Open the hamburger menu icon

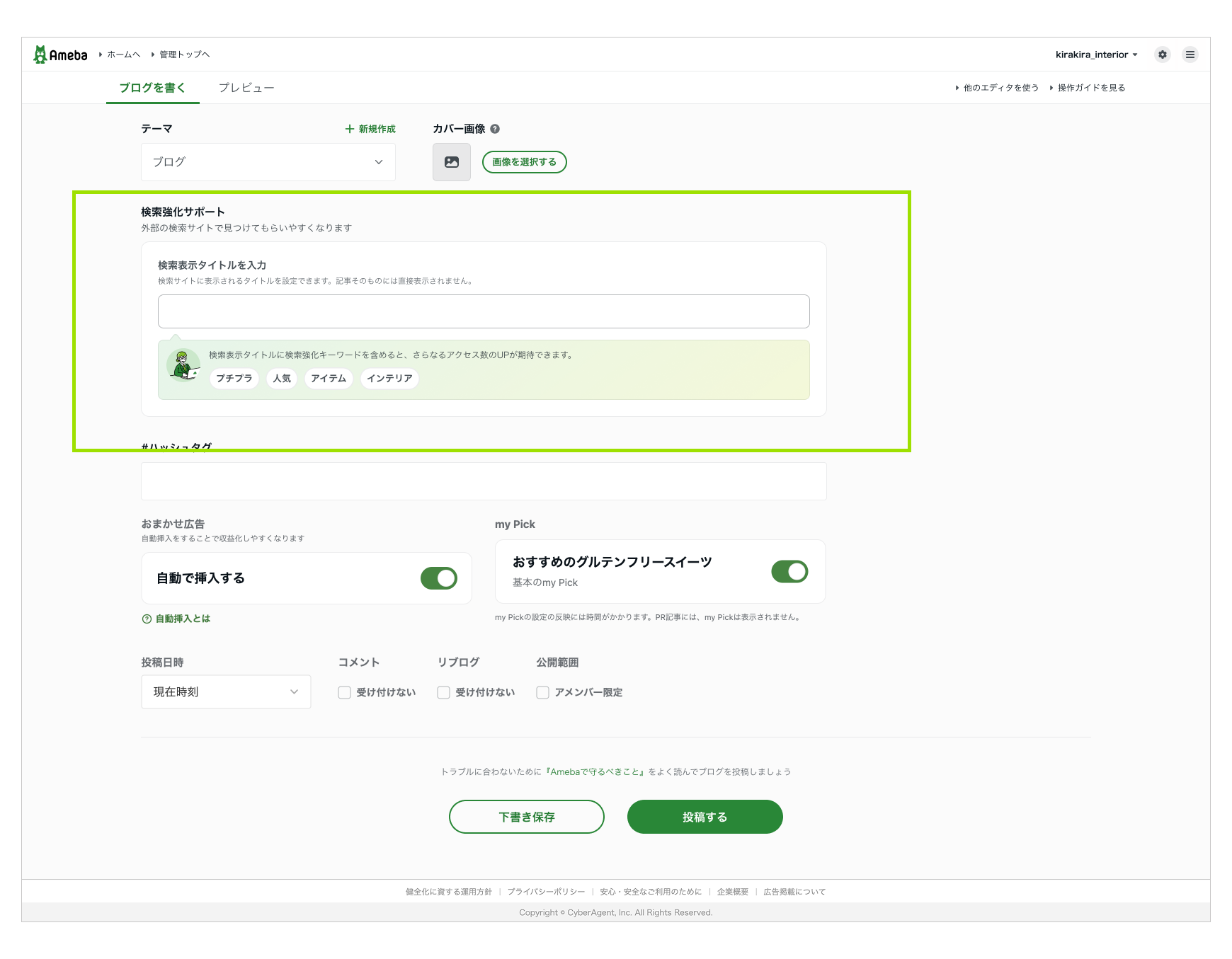pyautogui.click(x=1190, y=54)
